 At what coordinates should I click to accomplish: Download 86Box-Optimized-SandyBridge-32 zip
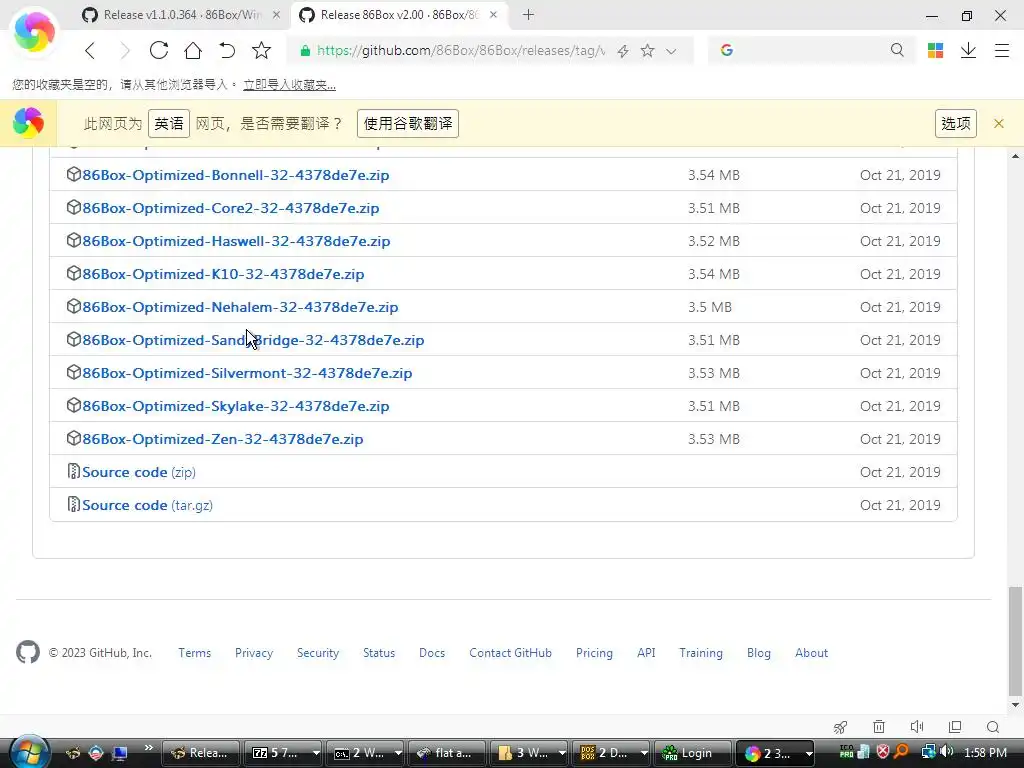point(253,340)
